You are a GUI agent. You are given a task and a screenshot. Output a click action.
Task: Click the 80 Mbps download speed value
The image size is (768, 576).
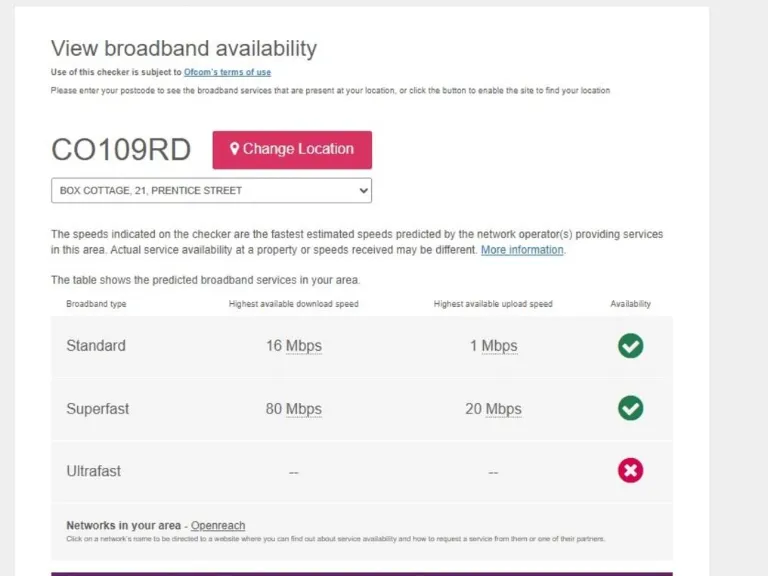293,409
